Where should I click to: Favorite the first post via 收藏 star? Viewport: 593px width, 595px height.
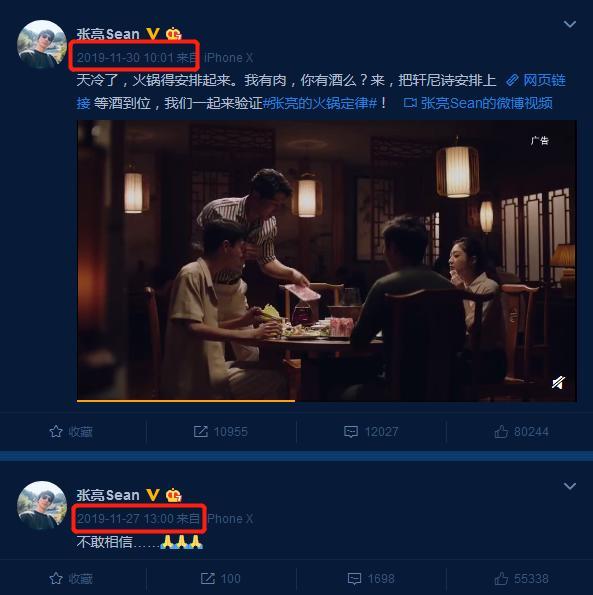(x=71, y=431)
